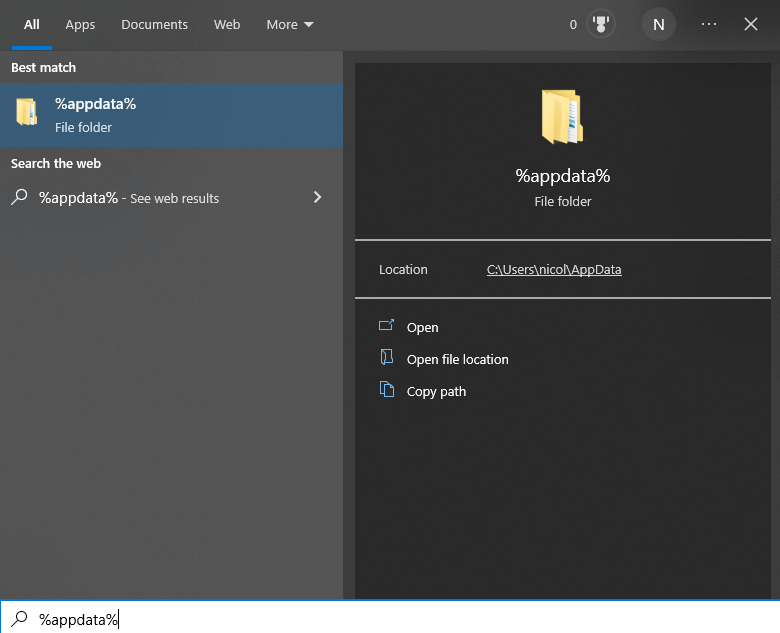Open the three-dot options menu
The image size is (780, 633).
point(708,24)
